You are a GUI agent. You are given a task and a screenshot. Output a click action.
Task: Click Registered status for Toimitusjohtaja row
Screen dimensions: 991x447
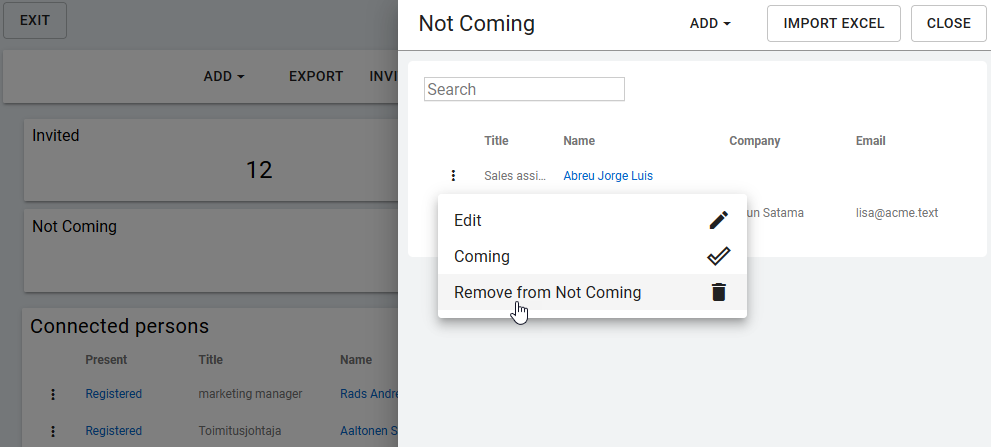(113, 431)
